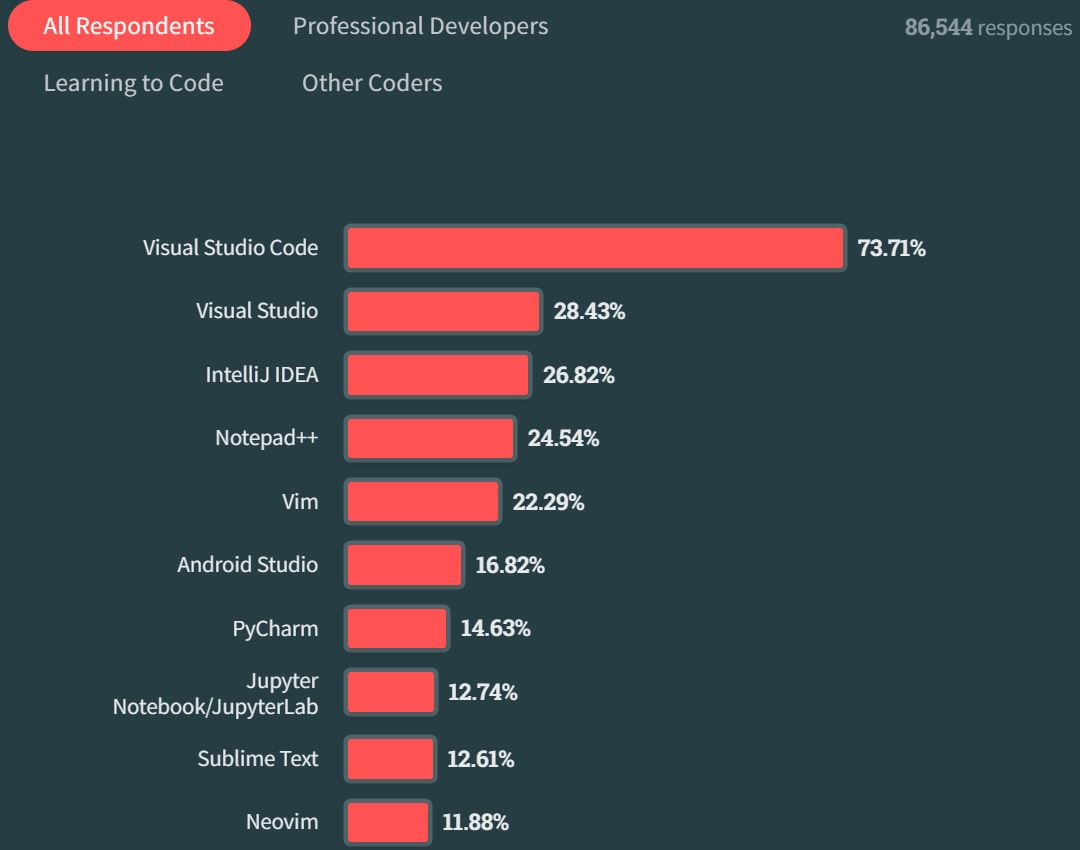Click the Neovim bar

(387, 822)
